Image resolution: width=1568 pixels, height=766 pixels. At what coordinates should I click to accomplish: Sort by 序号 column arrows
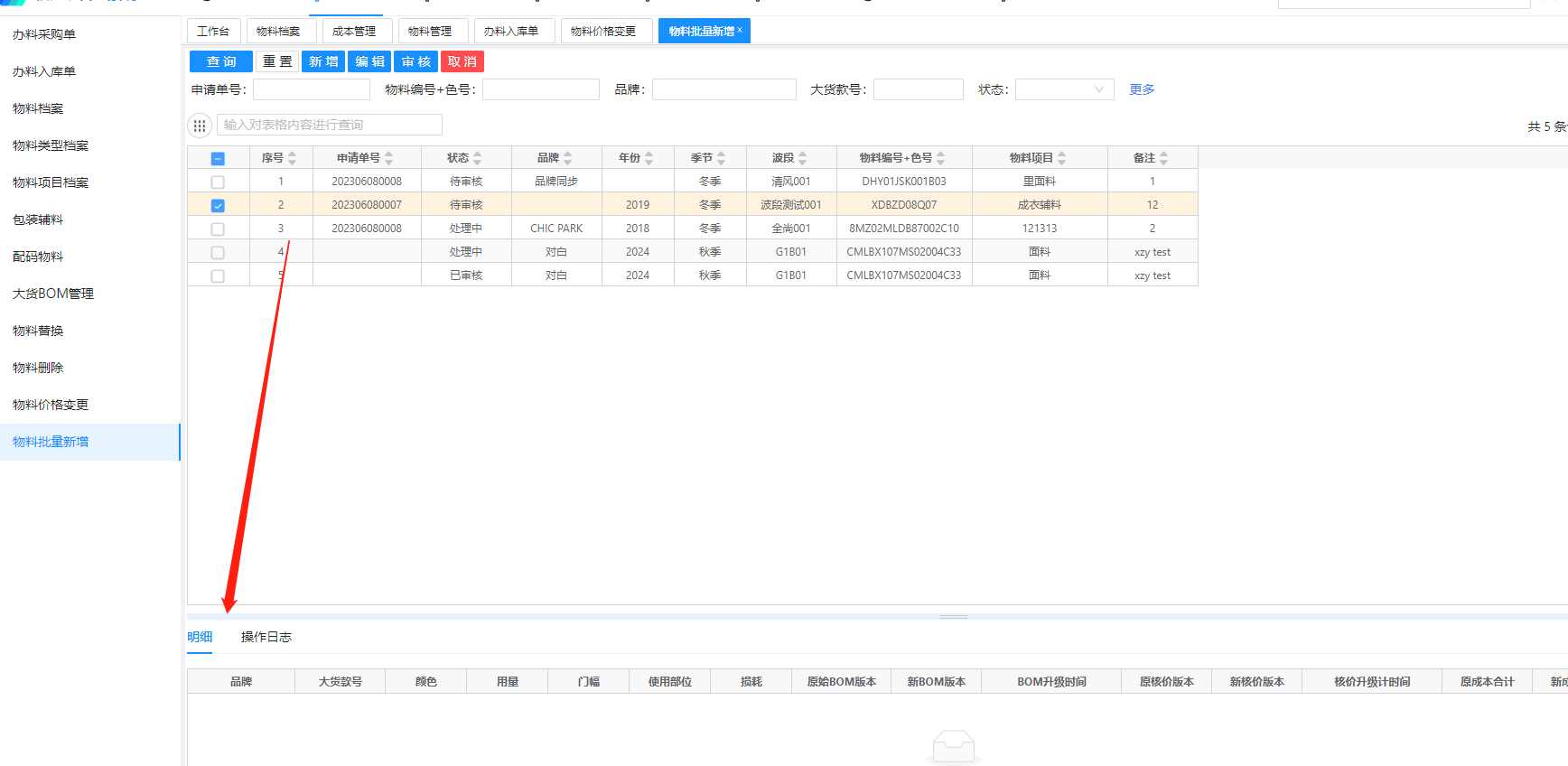coord(292,158)
